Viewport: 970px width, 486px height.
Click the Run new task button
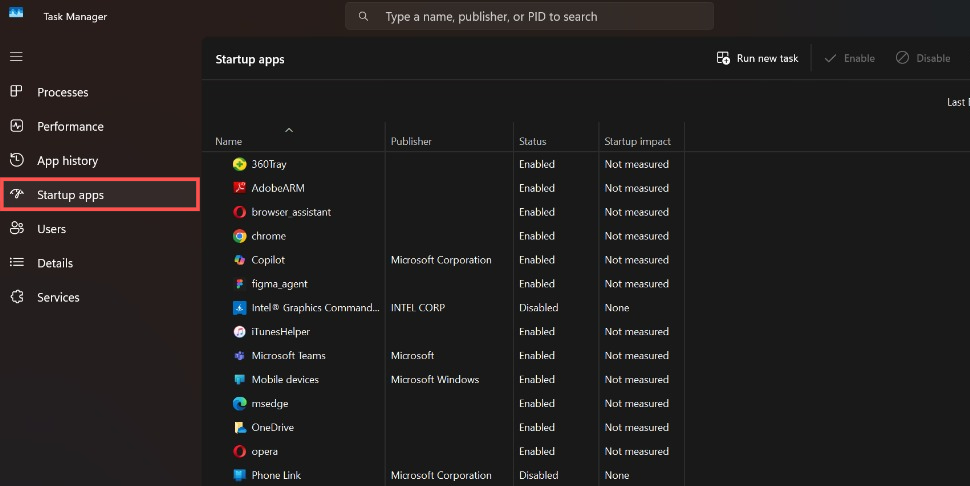click(757, 58)
